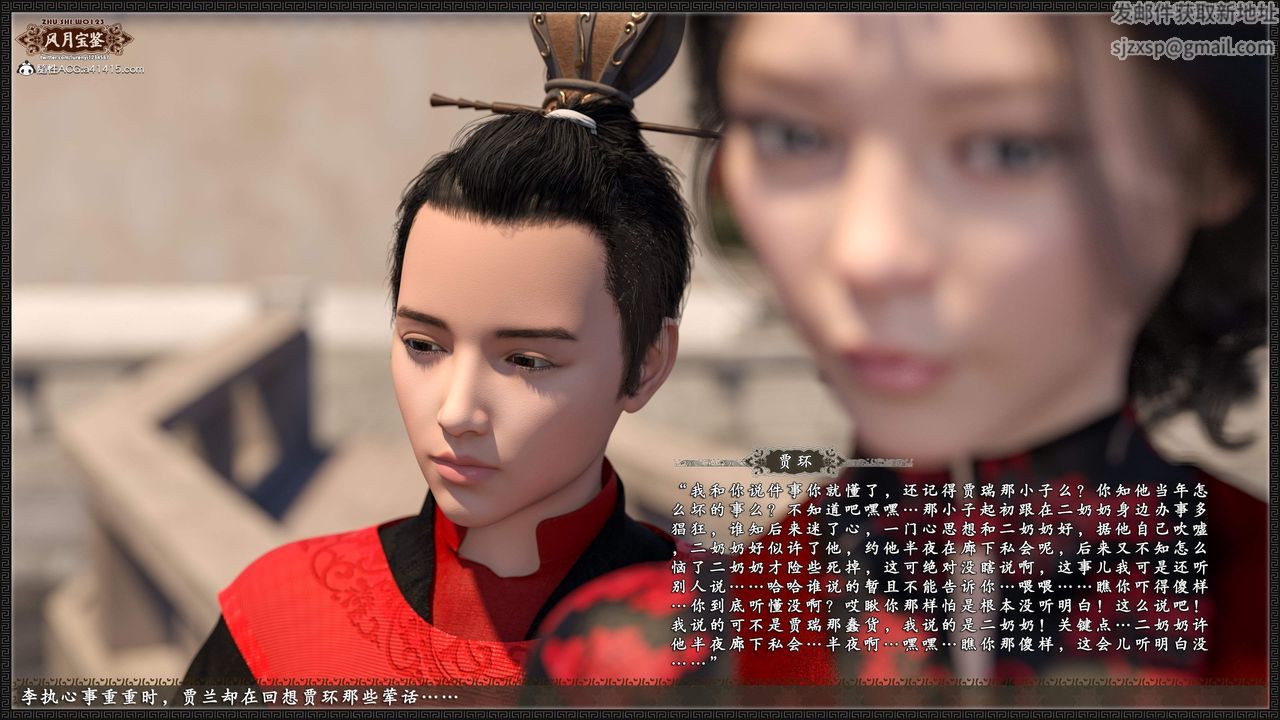
Task: Click the ornamental flourish left of 贾环
Action: [712, 462]
